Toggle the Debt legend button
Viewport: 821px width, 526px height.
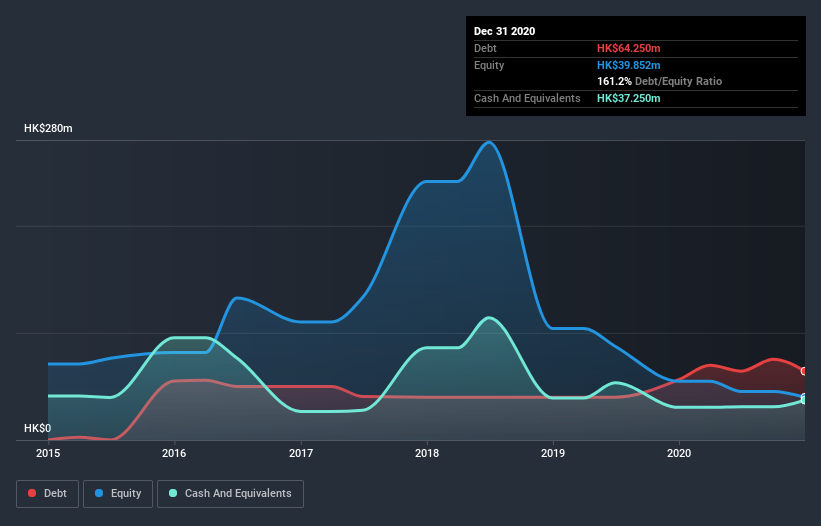48,494
